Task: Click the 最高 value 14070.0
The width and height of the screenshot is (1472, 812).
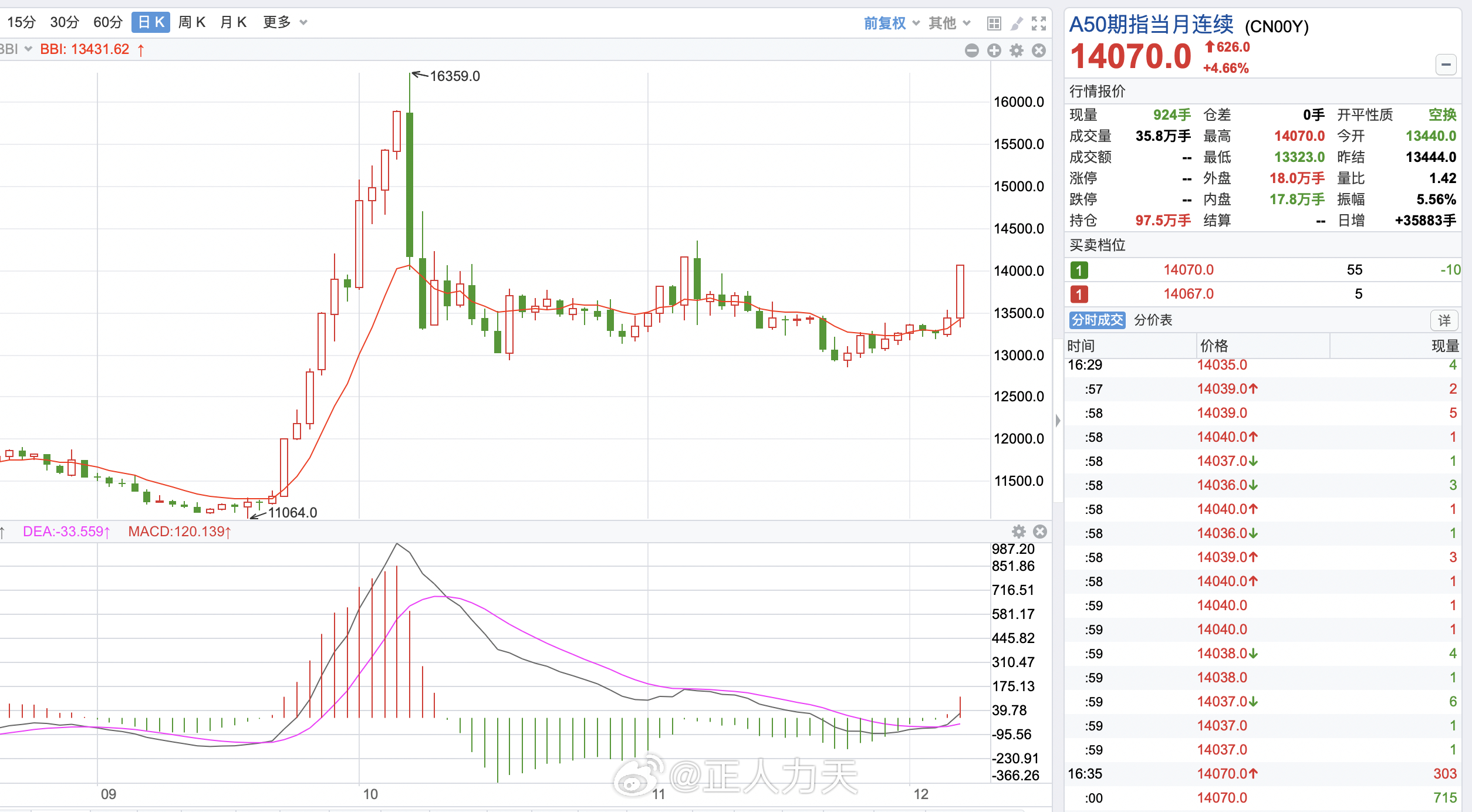Action: [x=1299, y=136]
